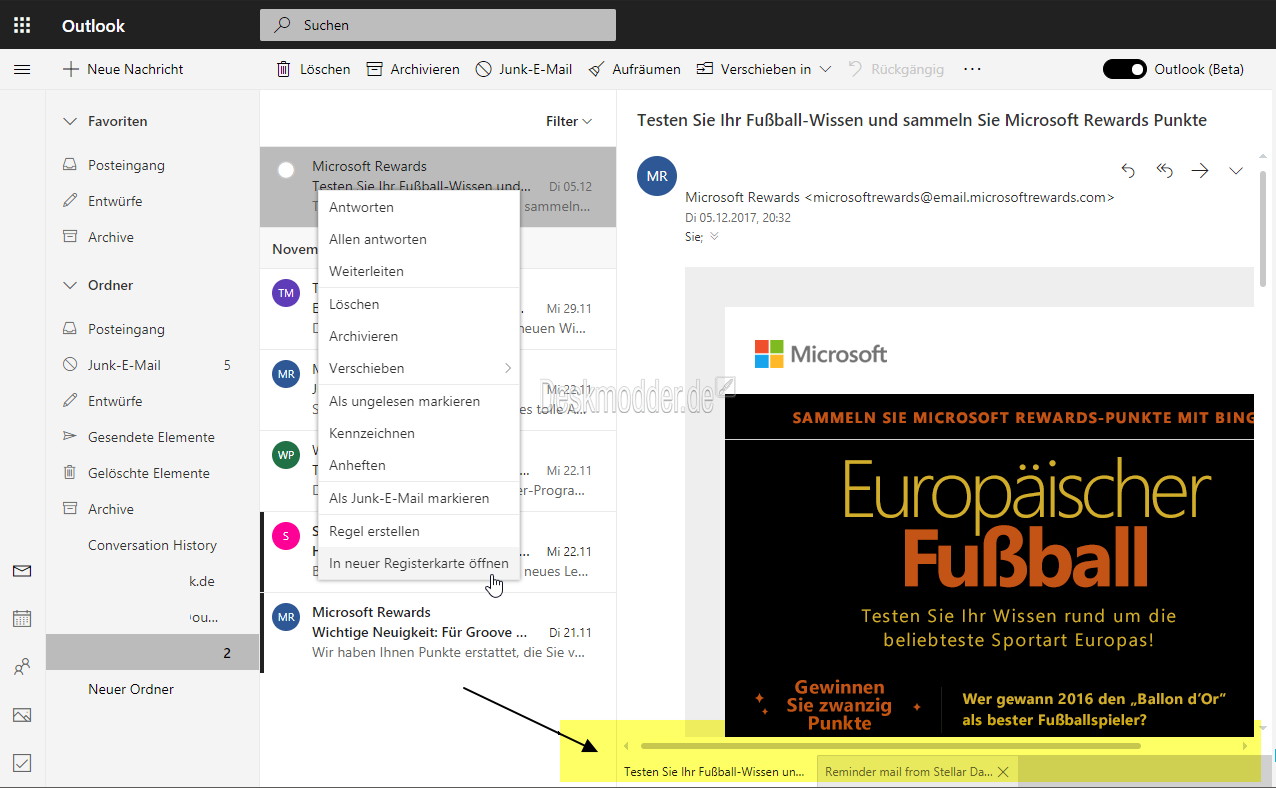Click the Suchen search field
The width and height of the screenshot is (1276, 788).
(438, 25)
